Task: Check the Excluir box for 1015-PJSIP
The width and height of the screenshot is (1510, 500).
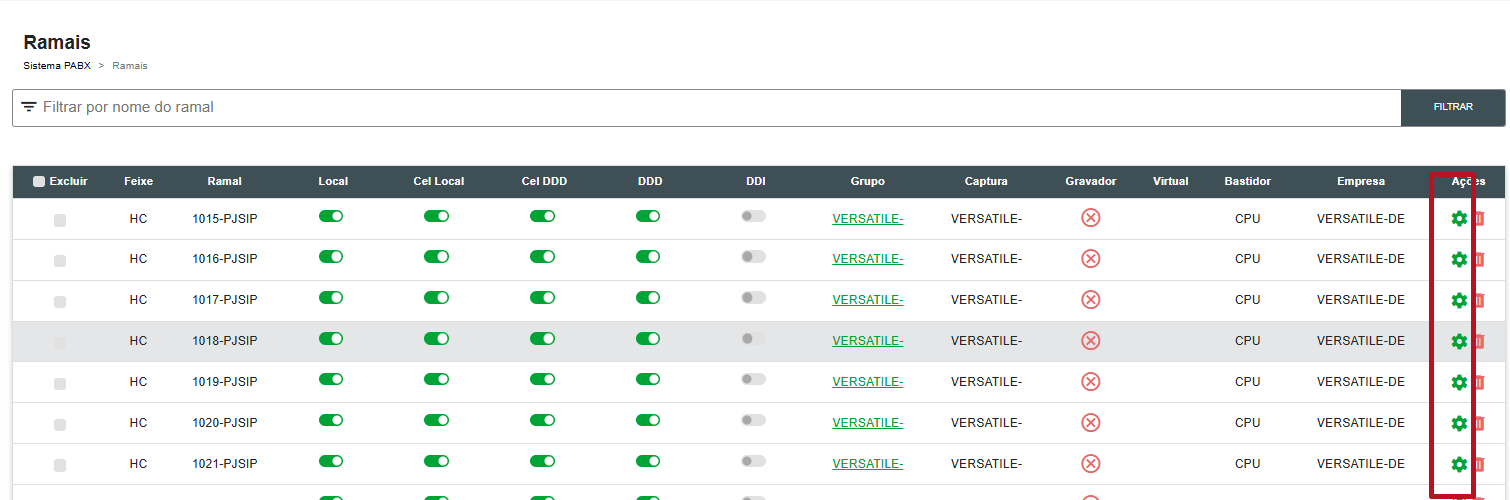Action: click(x=60, y=220)
